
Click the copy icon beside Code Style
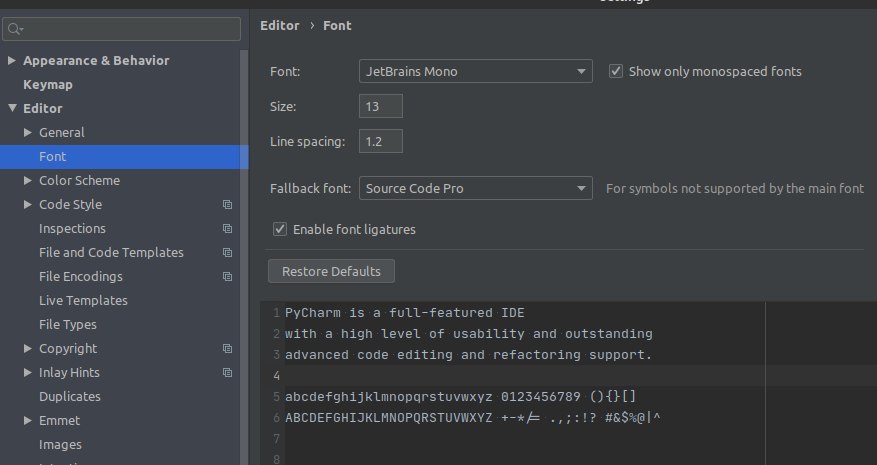tap(227, 205)
